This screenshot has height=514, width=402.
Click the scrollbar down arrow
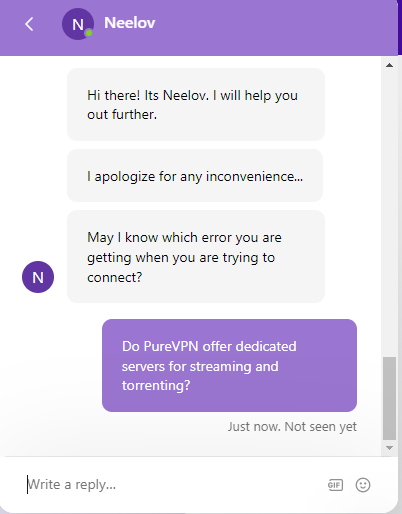click(389, 448)
